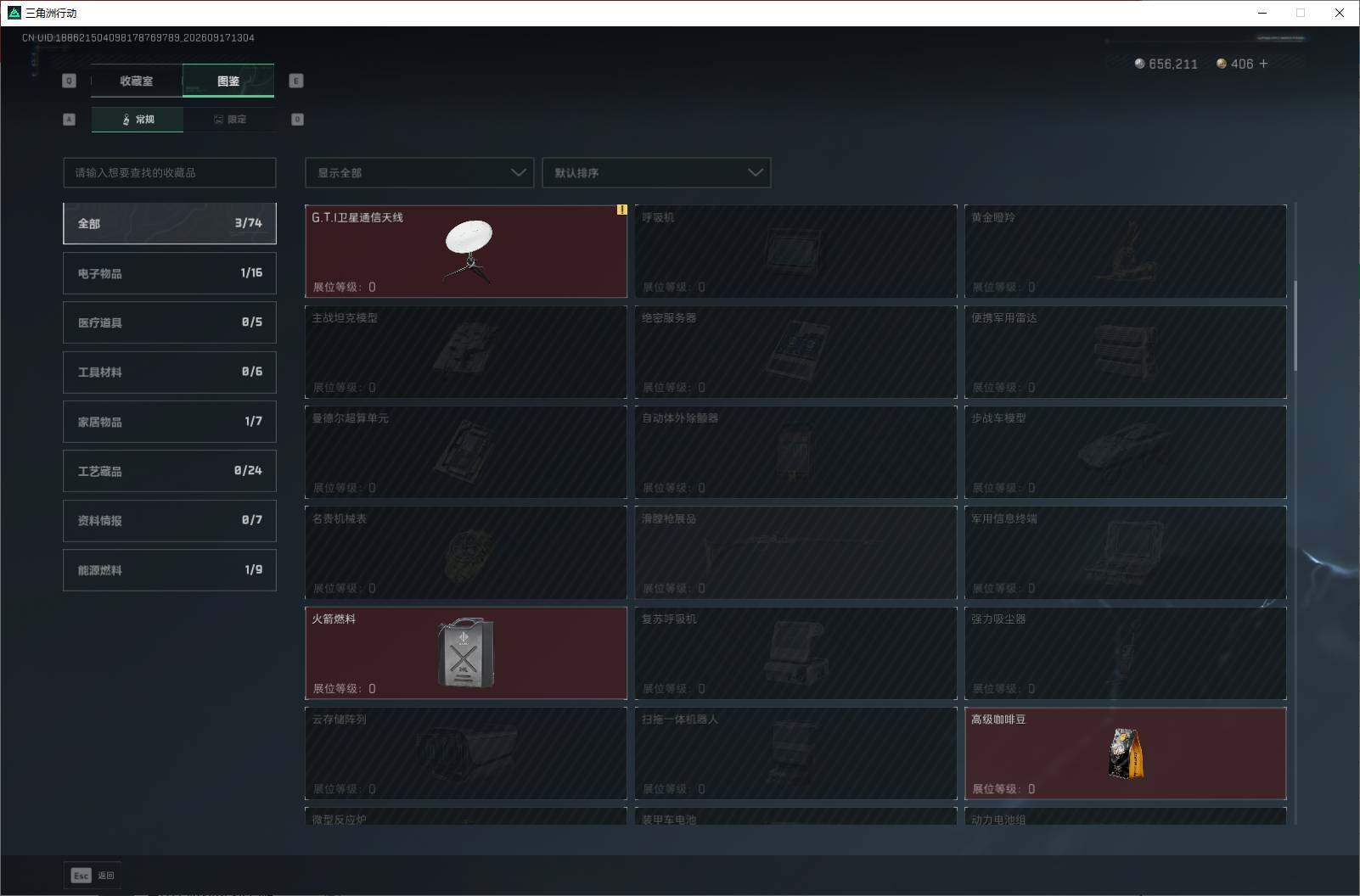Click the Q key hint icon

point(70,81)
